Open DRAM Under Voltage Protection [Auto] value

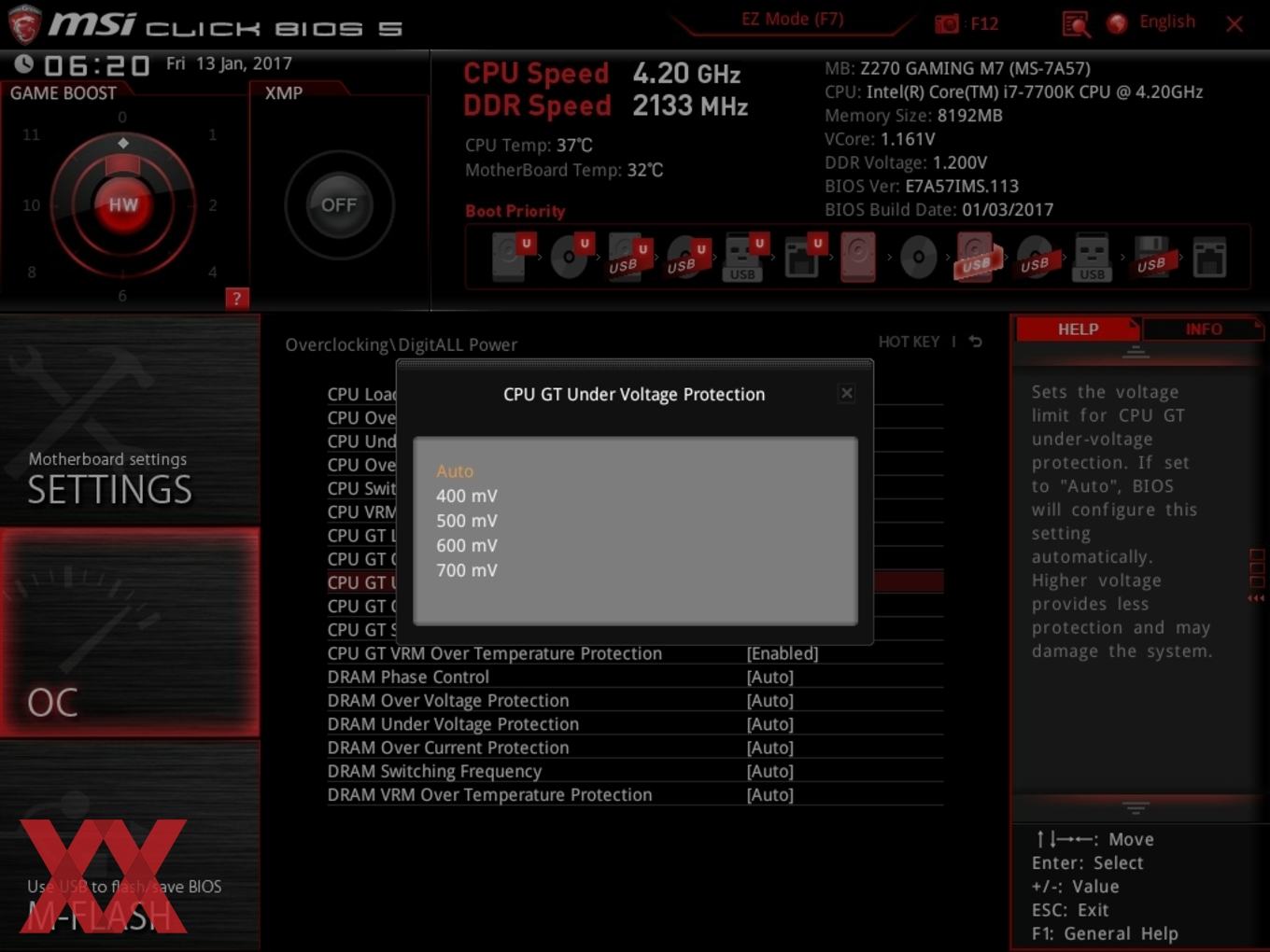click(770, 724)
